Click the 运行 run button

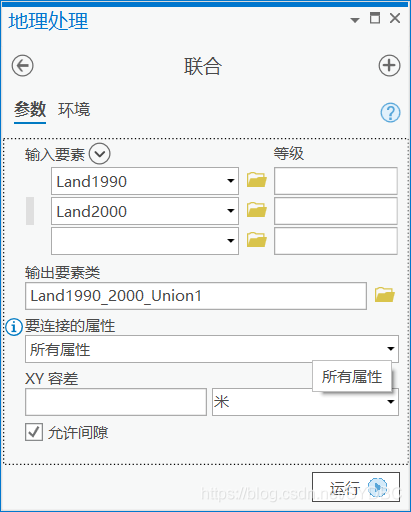tap(356, 487)
